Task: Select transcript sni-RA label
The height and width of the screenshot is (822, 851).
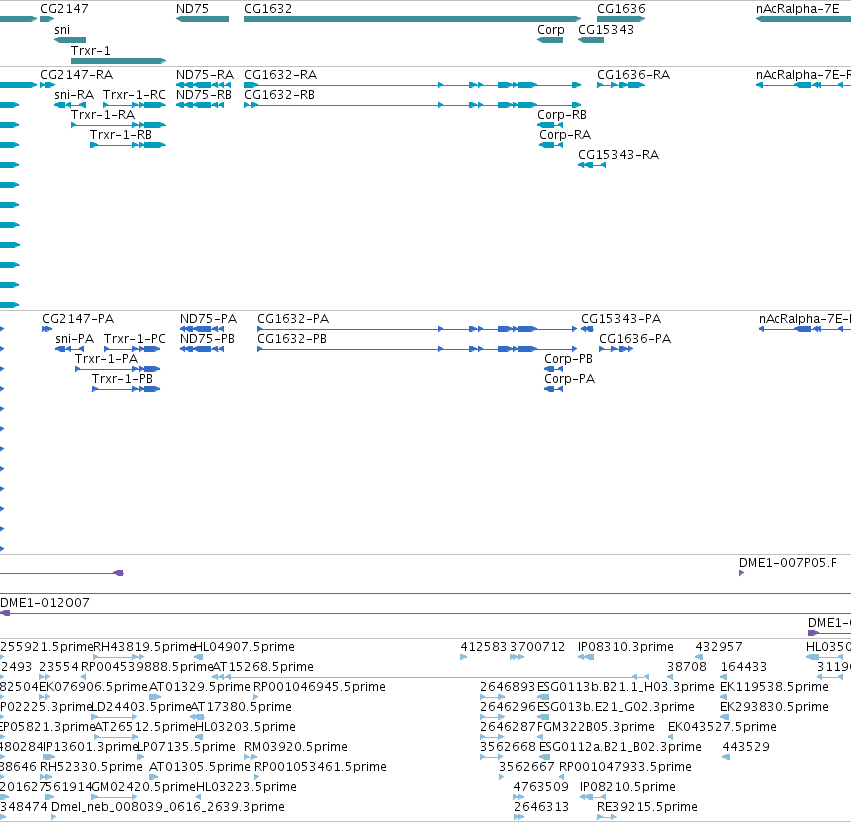Action: coord(74,95)
